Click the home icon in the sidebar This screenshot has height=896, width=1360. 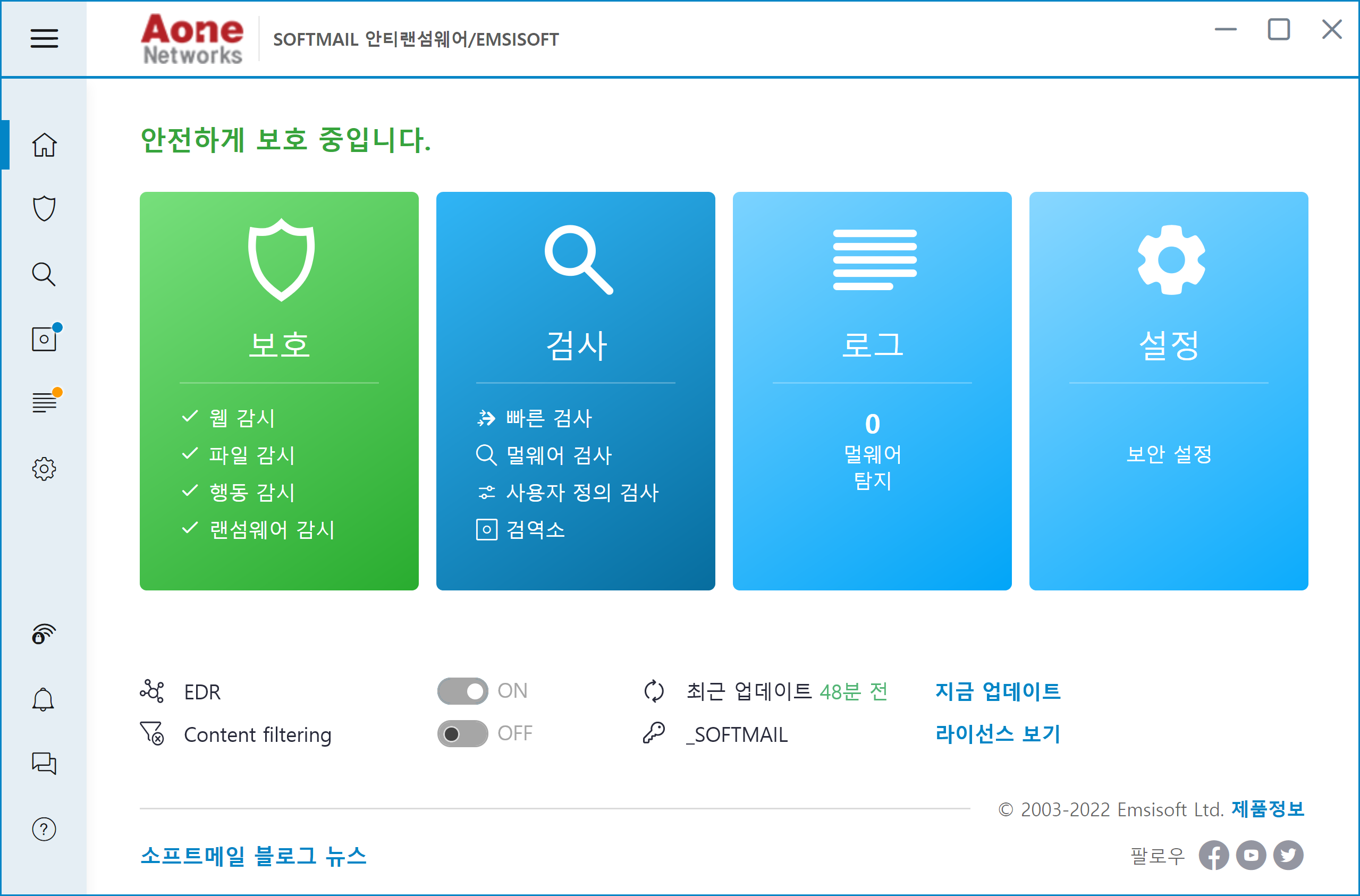[x=44, y=145]
